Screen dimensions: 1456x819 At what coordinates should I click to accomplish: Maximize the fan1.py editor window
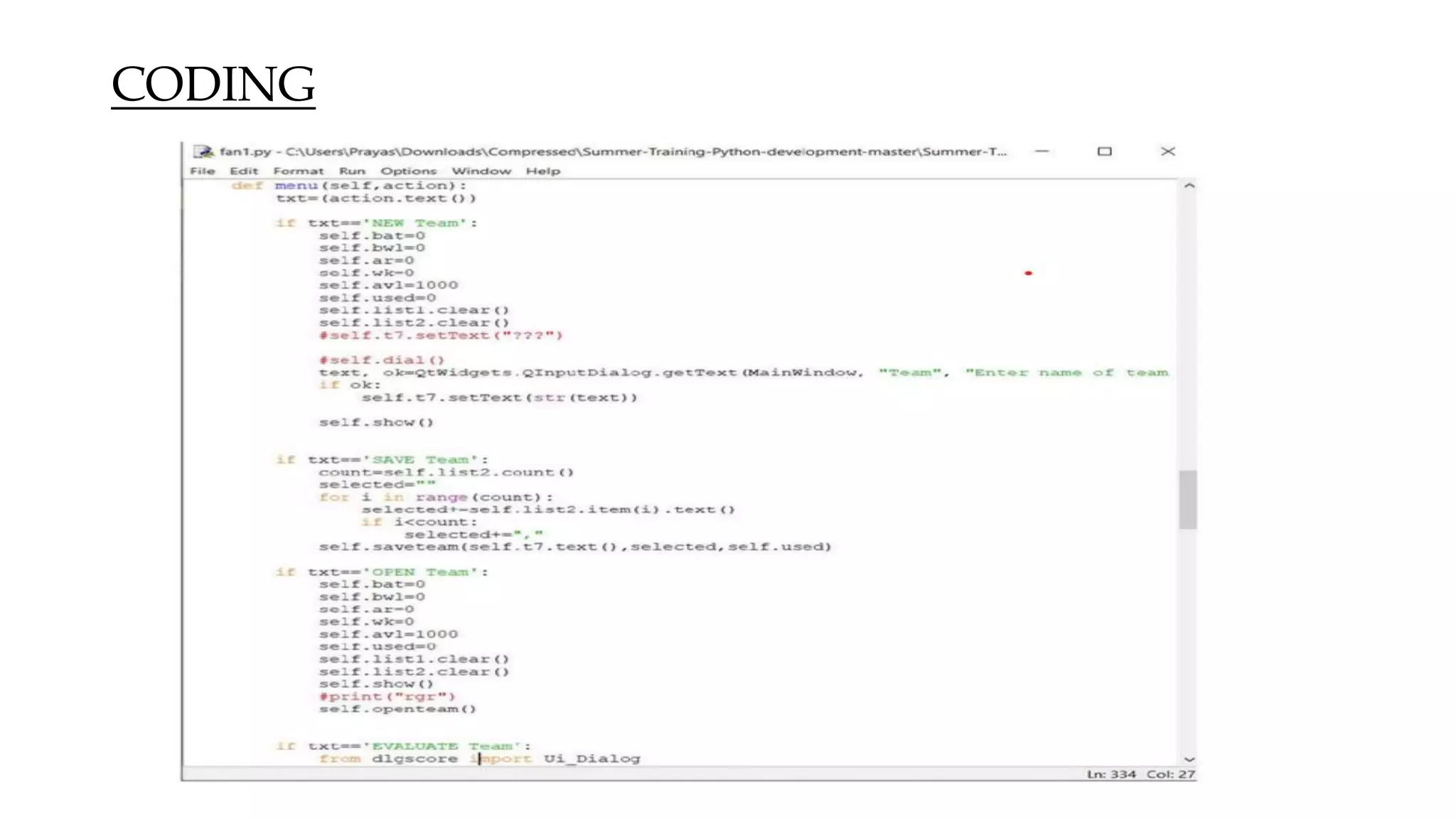tap(1104, 151)
